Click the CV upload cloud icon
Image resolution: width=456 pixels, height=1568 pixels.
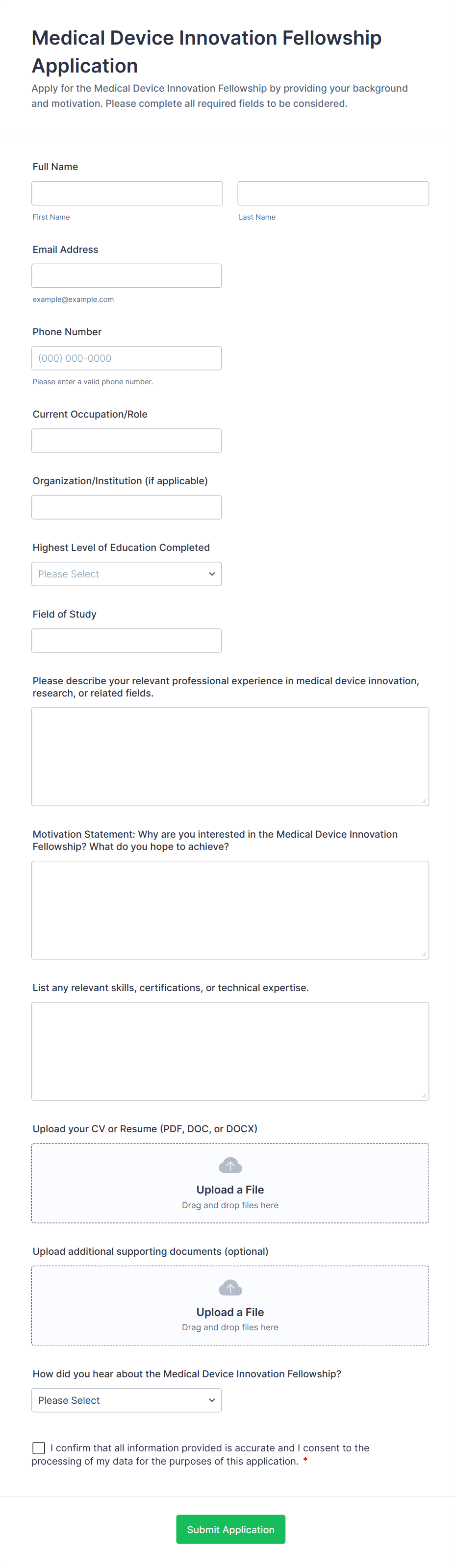pyautogui.click(x=230, y=1165)
